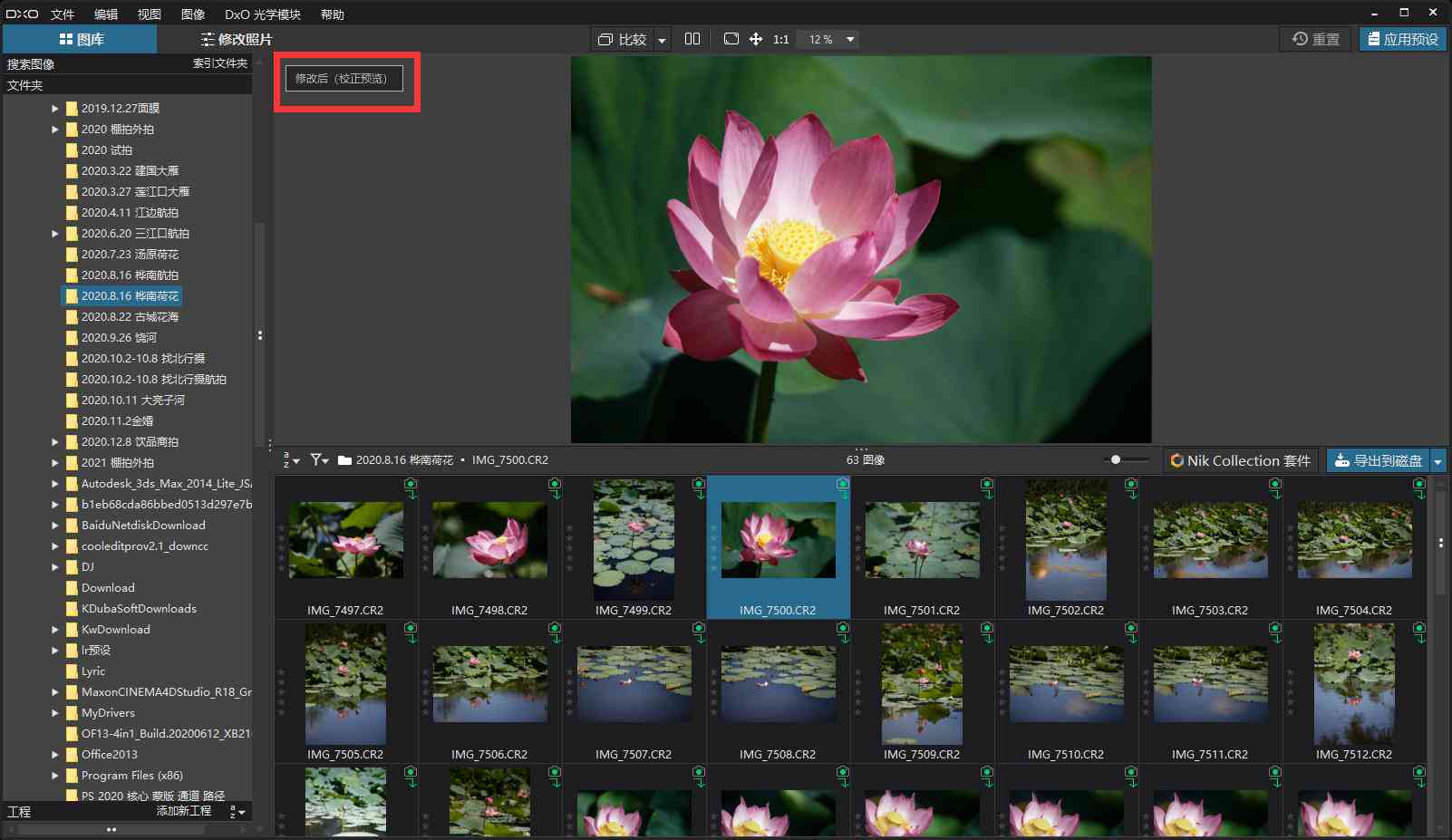Screen dimensions: 1452x840
Task: Expand the 2021 棚拍外拍 folder
Action: [54, 463]
